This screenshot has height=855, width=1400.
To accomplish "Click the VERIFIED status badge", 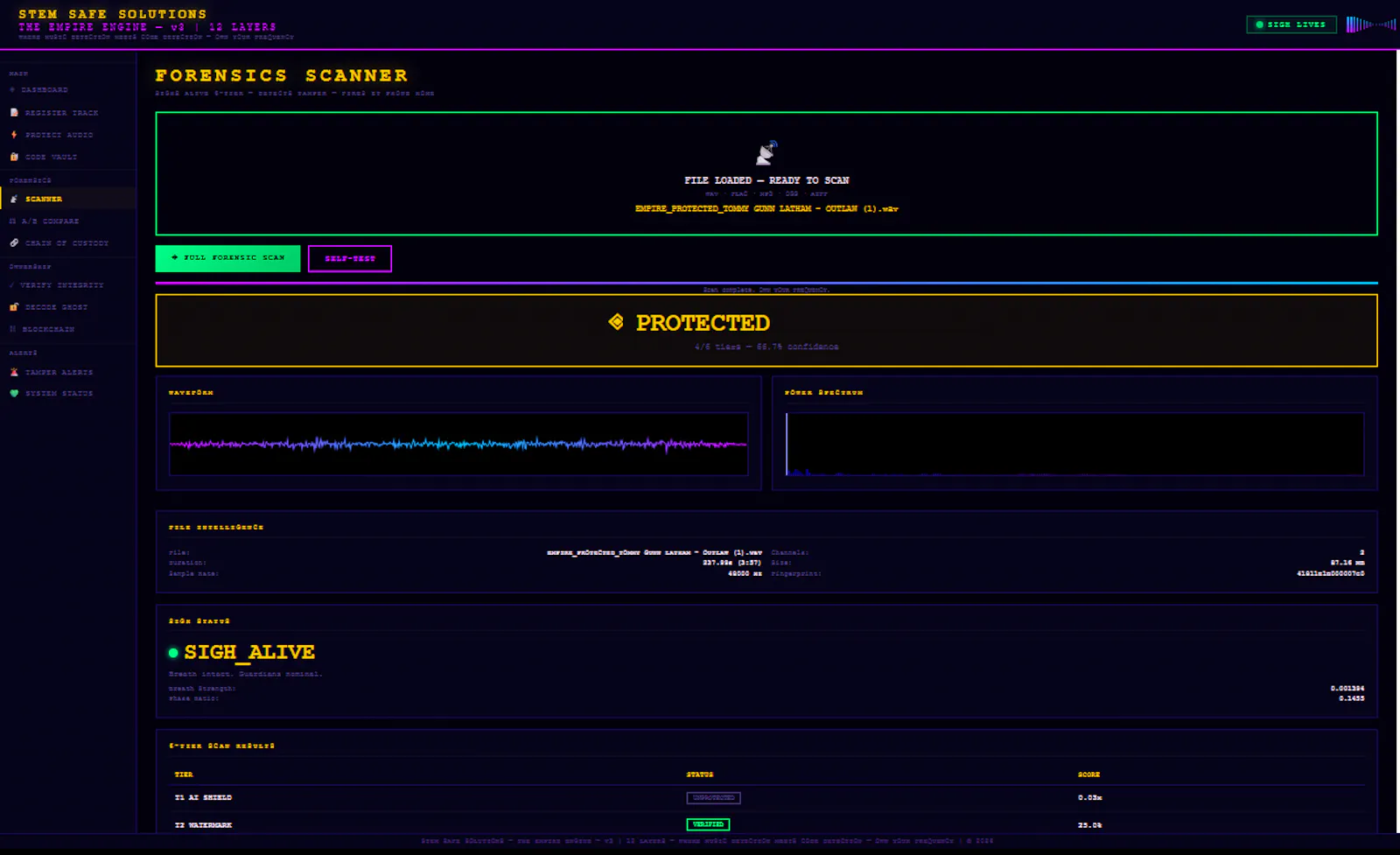I will (708, 824).
